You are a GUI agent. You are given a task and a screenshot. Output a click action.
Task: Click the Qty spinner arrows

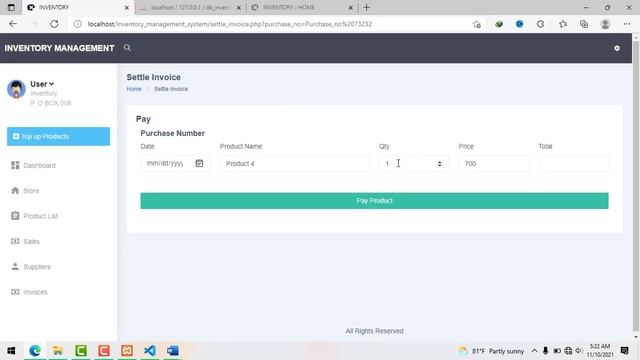click(440, 163)
